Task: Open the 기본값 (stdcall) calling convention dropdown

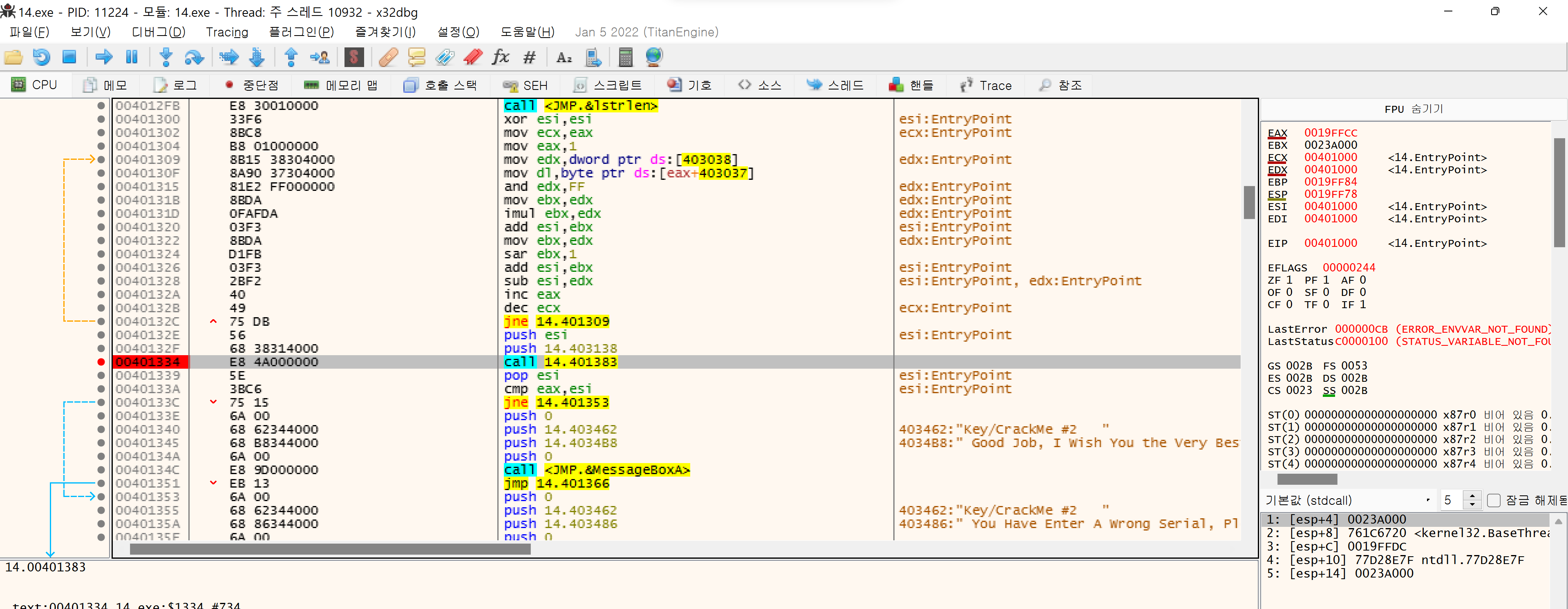Action: pos(1348,501)
